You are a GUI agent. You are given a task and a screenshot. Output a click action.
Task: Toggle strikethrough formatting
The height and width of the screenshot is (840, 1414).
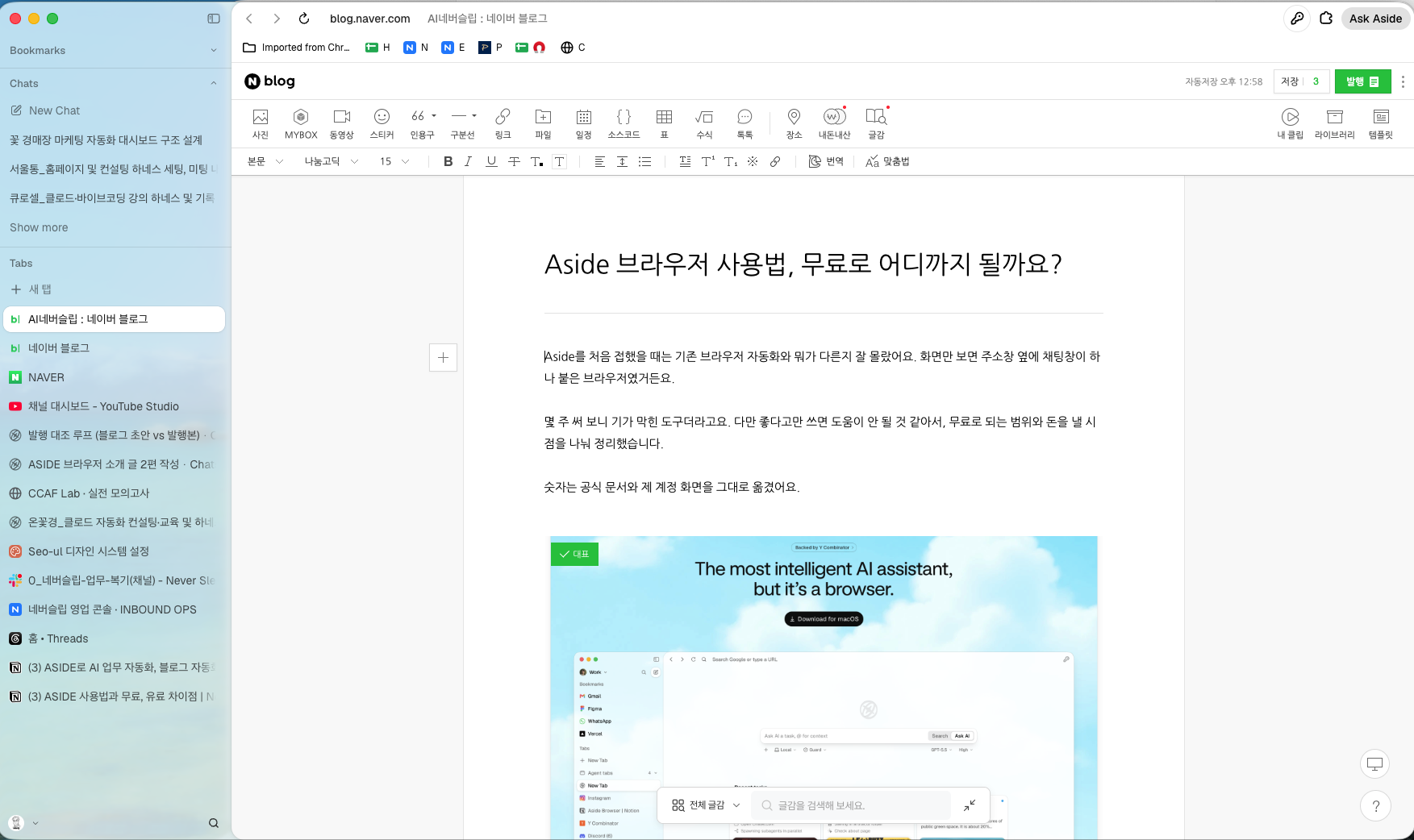pyautogui.click(x=514, y=161)
